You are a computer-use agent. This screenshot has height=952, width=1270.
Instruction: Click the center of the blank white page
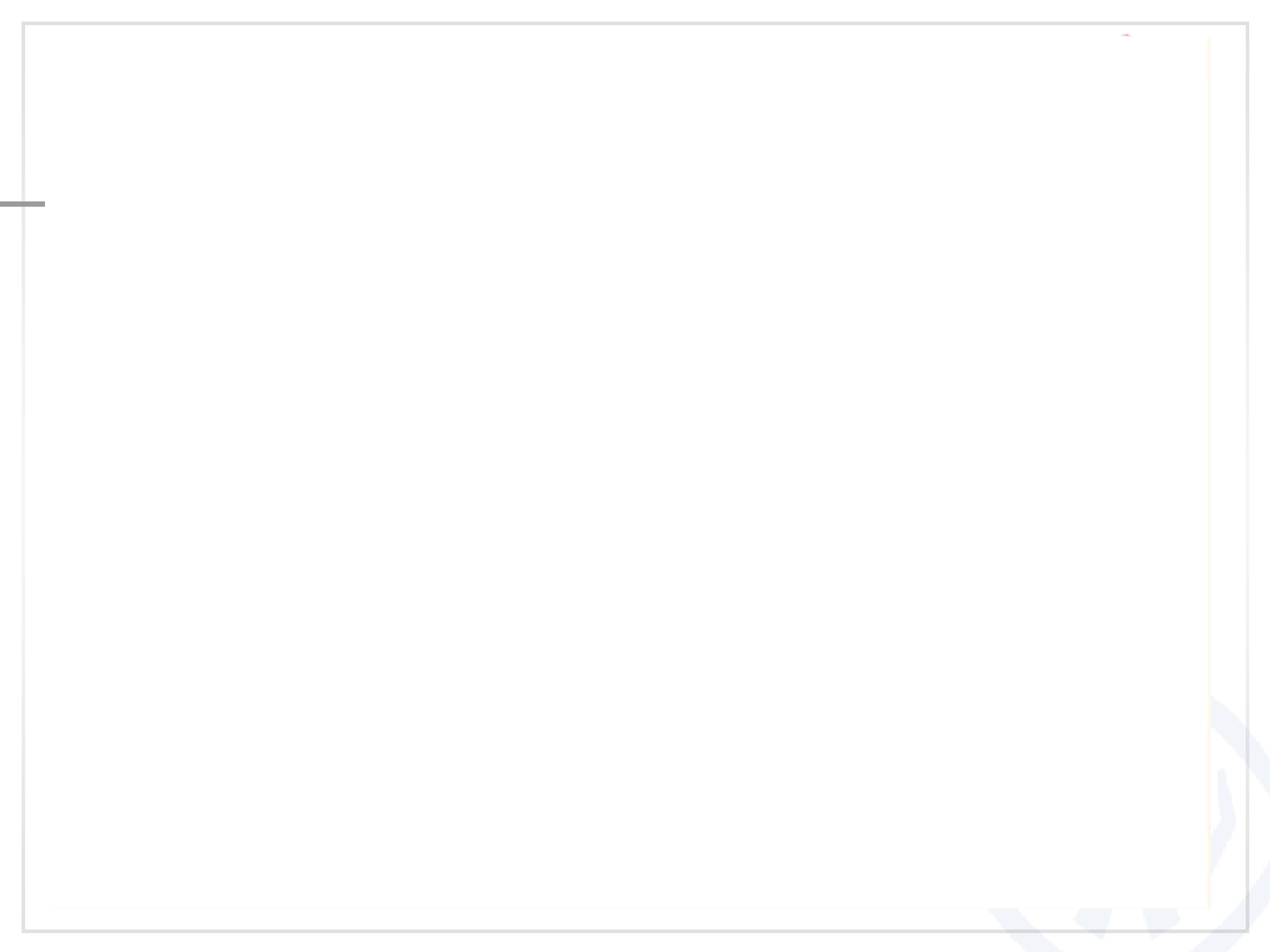pyautogui.click(x=635, y=476)
